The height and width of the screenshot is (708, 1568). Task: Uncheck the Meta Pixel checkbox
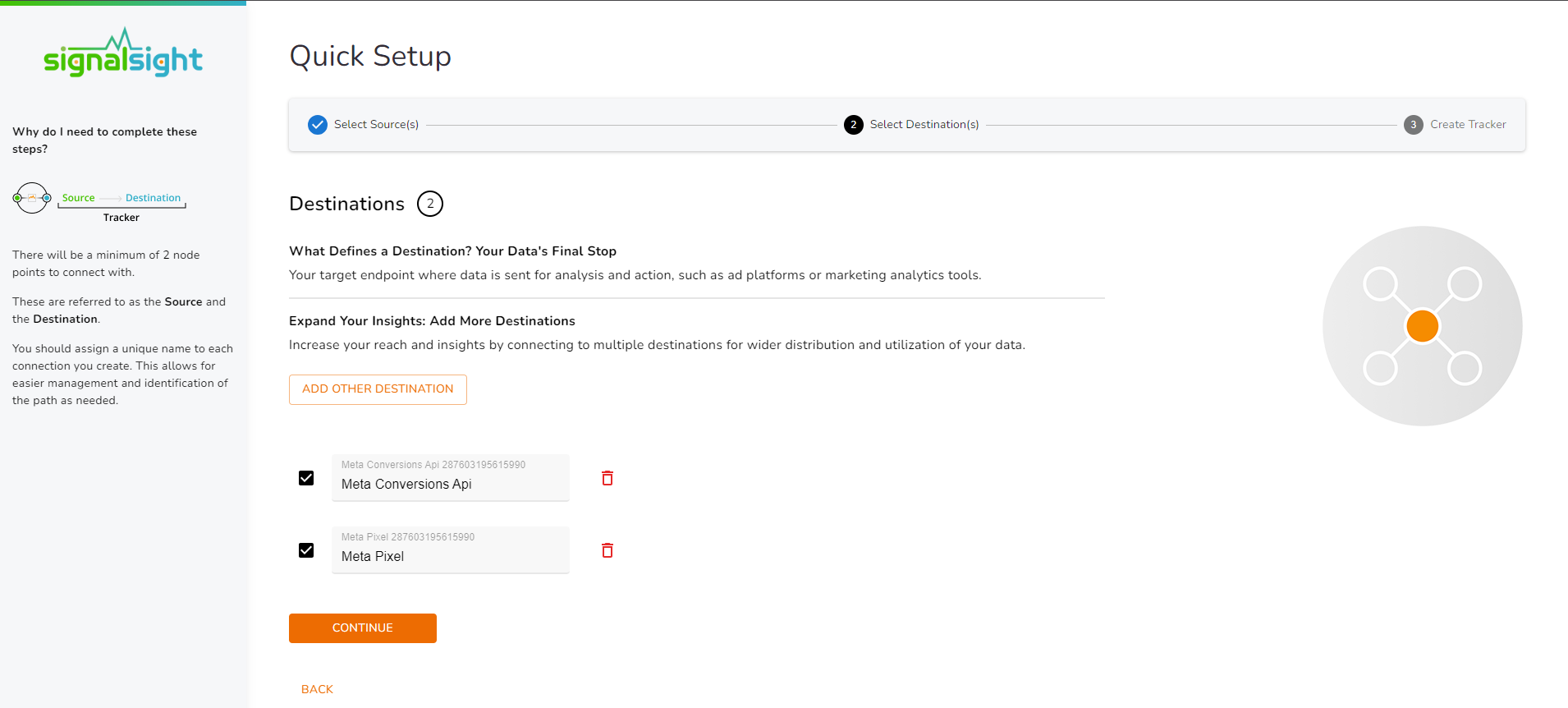coord(306,550)
